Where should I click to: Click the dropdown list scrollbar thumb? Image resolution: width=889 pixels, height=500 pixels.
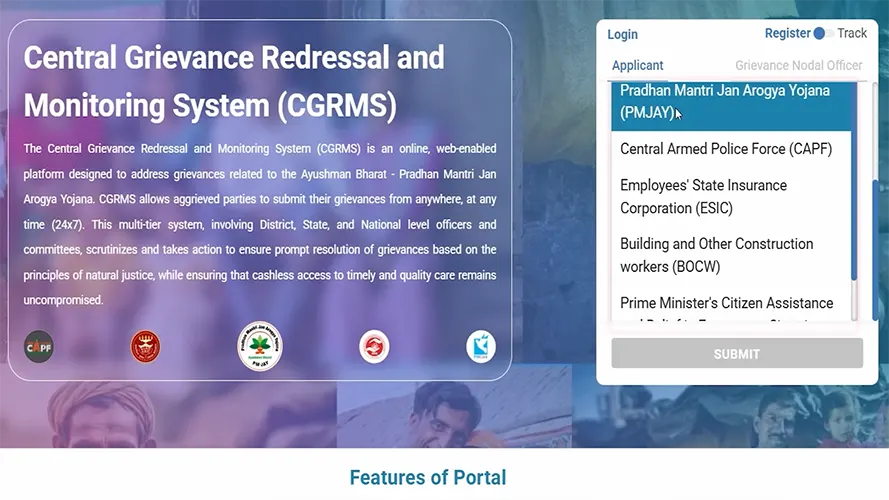854,180
